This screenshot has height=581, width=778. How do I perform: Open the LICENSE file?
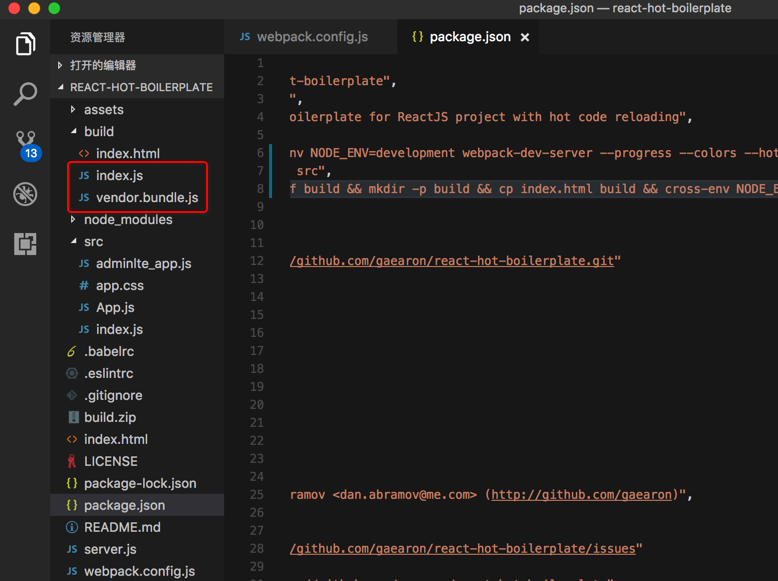[x=137, y=461]
